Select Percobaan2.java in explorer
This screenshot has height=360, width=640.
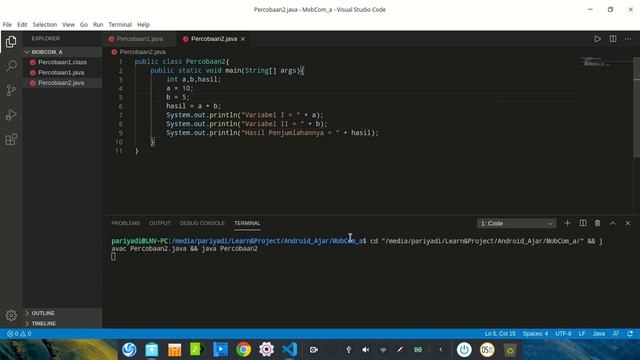click(62, 82)
